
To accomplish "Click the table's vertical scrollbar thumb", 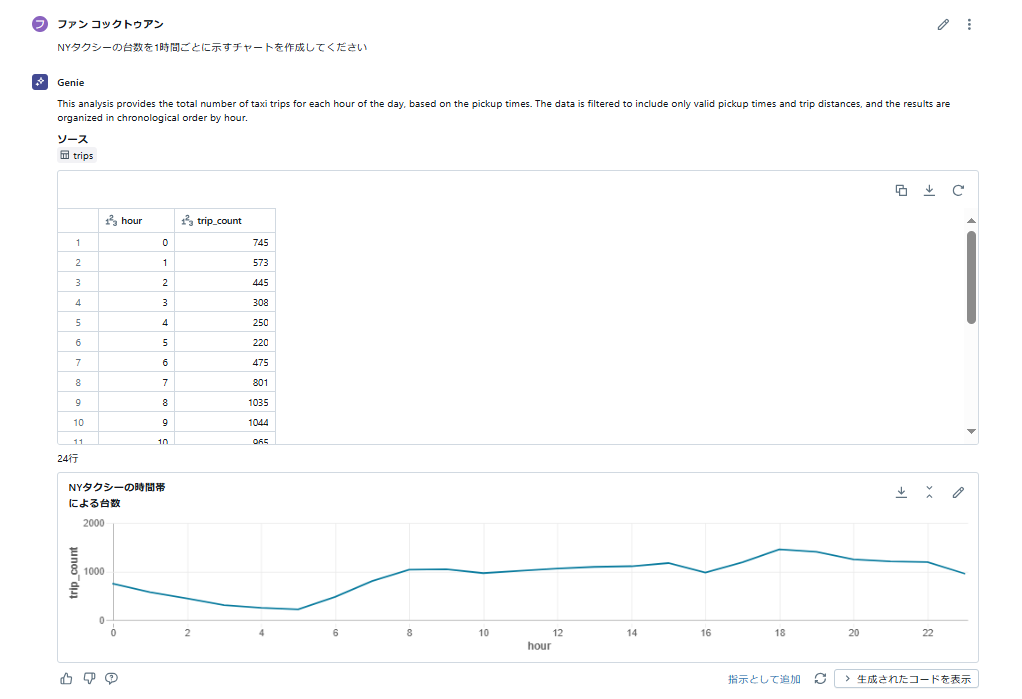I will [971, 277].
